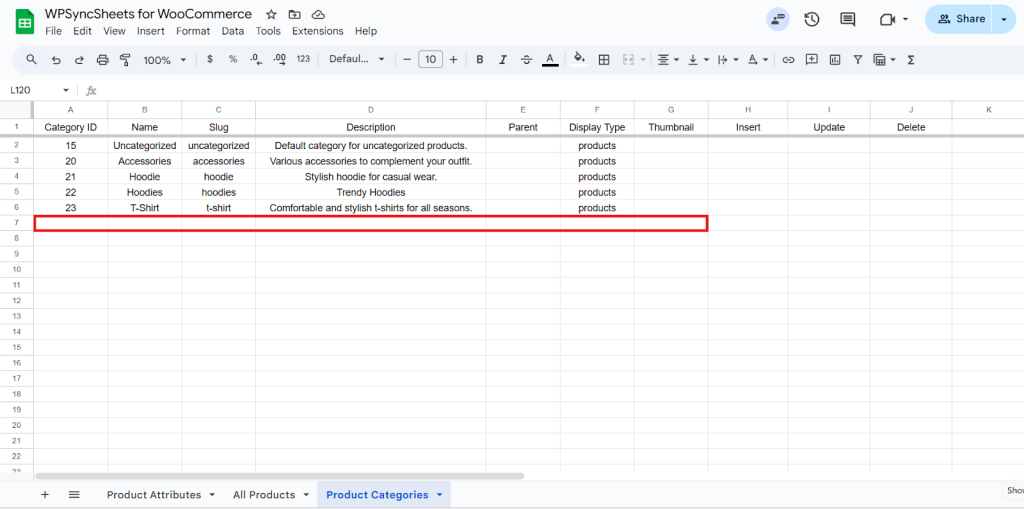Open the font family dropdown
This screenshot has height=509, width=1024.
[357, 59]
